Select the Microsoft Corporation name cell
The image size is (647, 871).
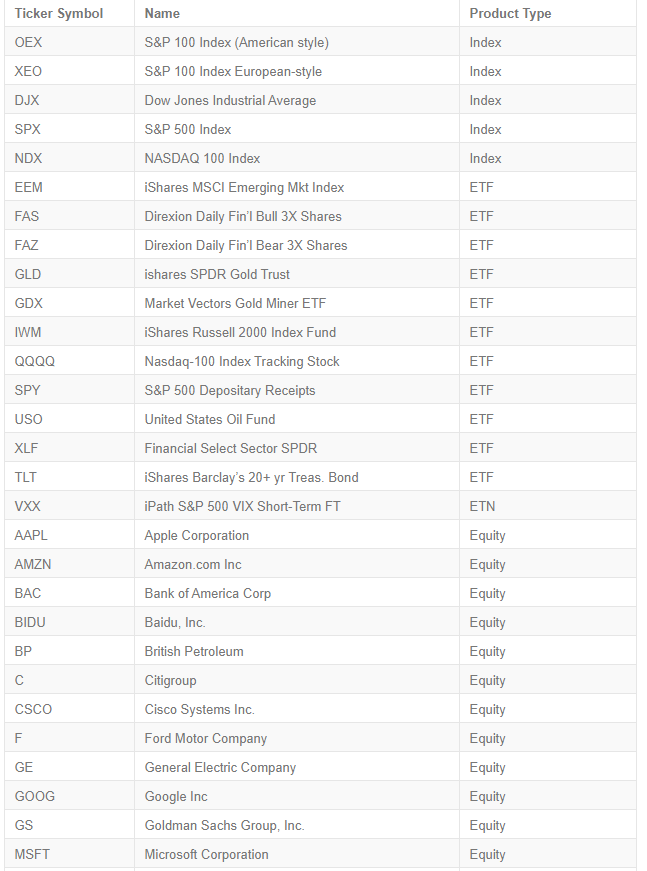(x=206, y=854)
